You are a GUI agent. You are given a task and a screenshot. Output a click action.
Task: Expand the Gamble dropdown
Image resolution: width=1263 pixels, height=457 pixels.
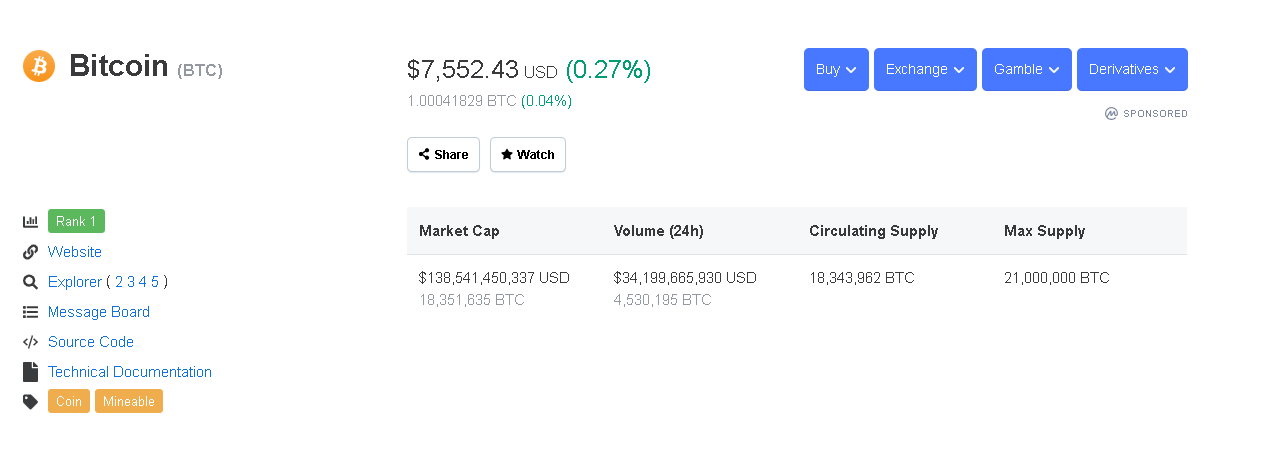click(x=1026, y=70)
